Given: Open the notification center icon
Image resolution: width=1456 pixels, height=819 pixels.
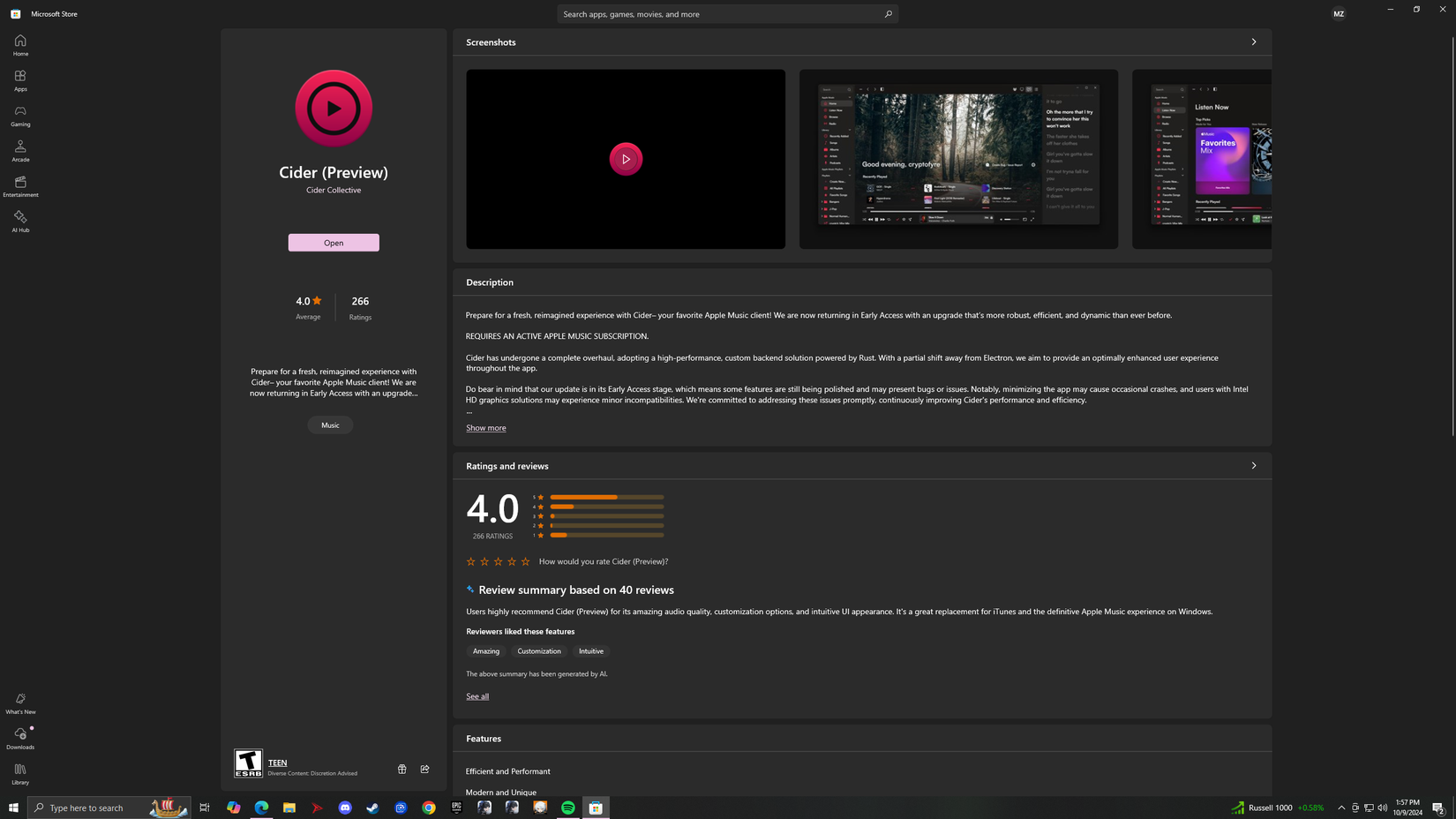Looking at the screenshot, I should [1438, 808].
